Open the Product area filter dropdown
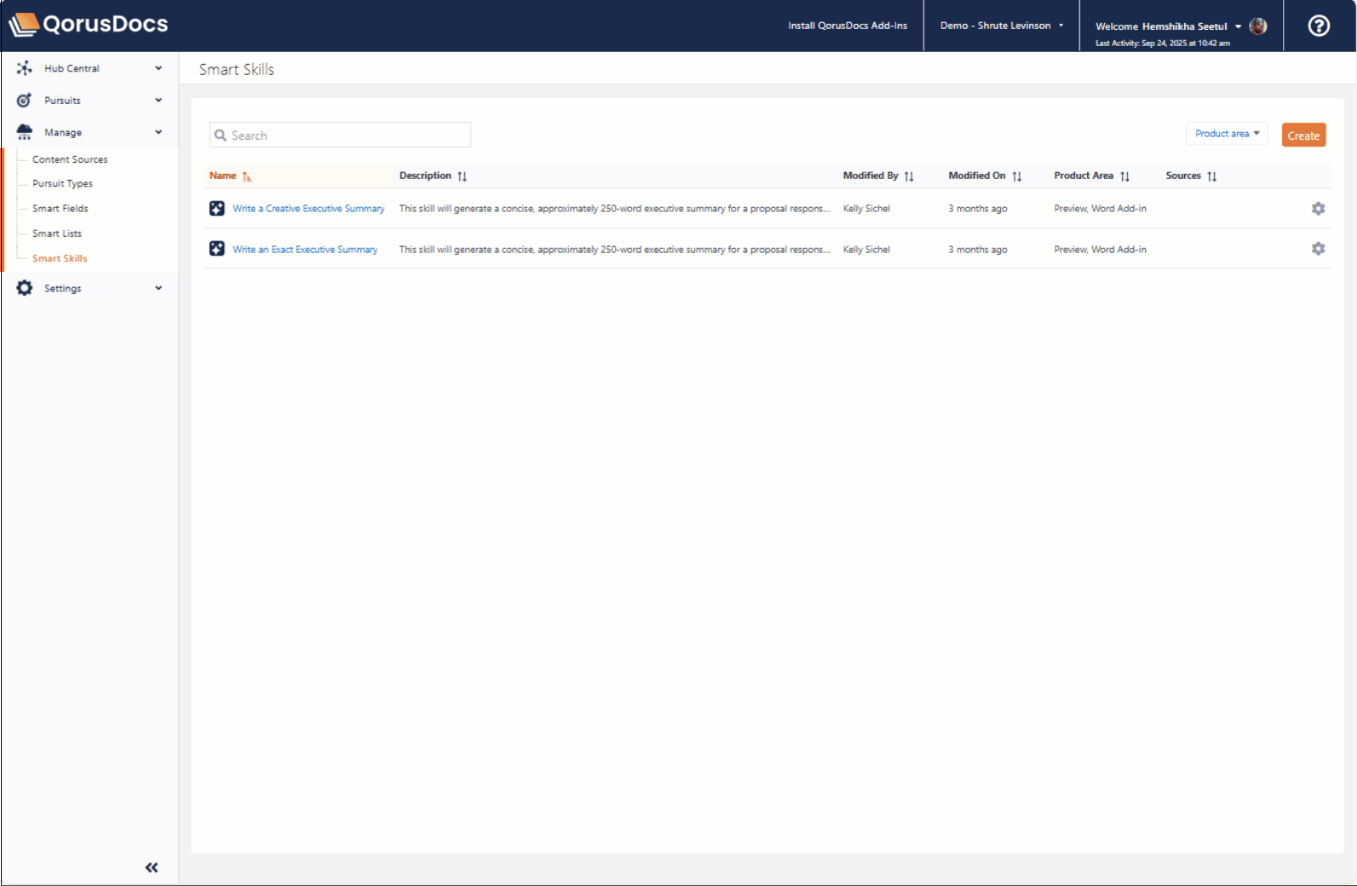Screen dimensions: 1357x886 coord(1226,134)
